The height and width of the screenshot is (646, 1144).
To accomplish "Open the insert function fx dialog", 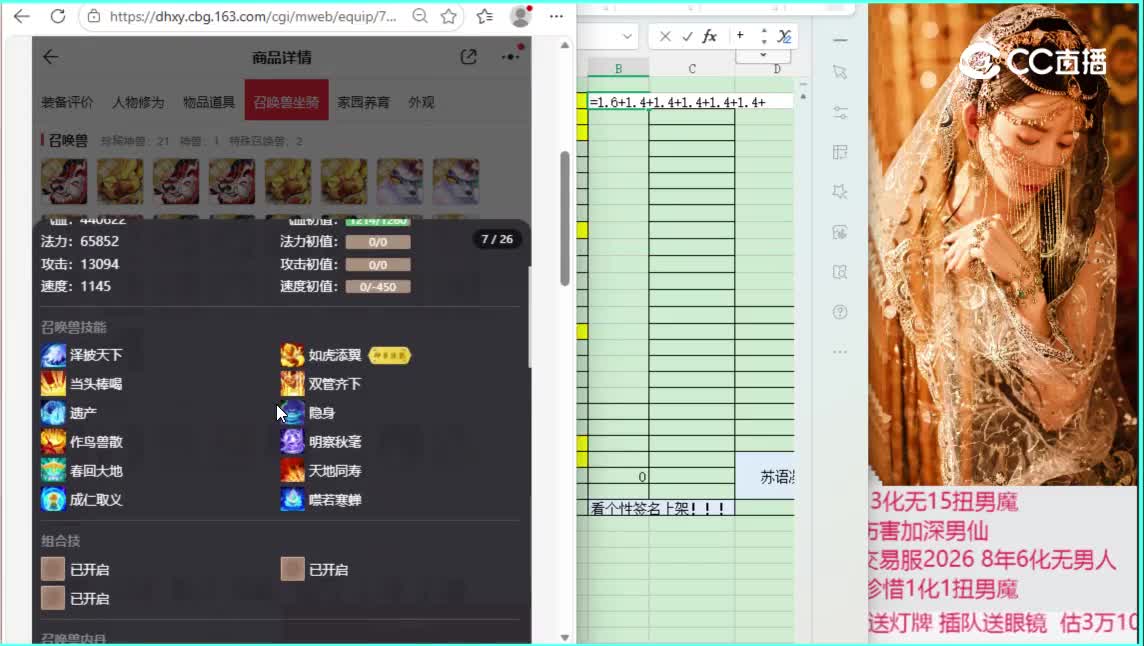I will 709,36.
